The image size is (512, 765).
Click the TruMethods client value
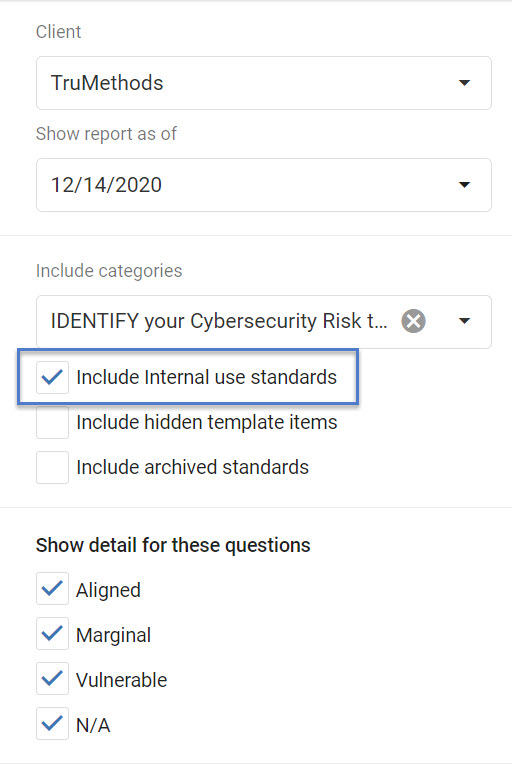(107, 83)
